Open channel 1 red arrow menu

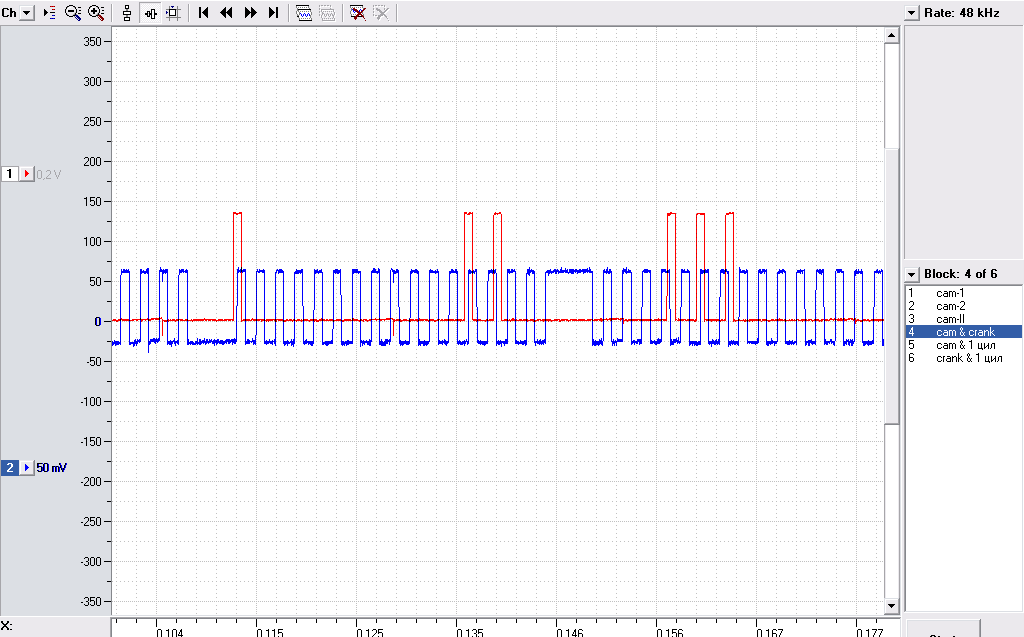pyautogui.click(x=27, y=174)
